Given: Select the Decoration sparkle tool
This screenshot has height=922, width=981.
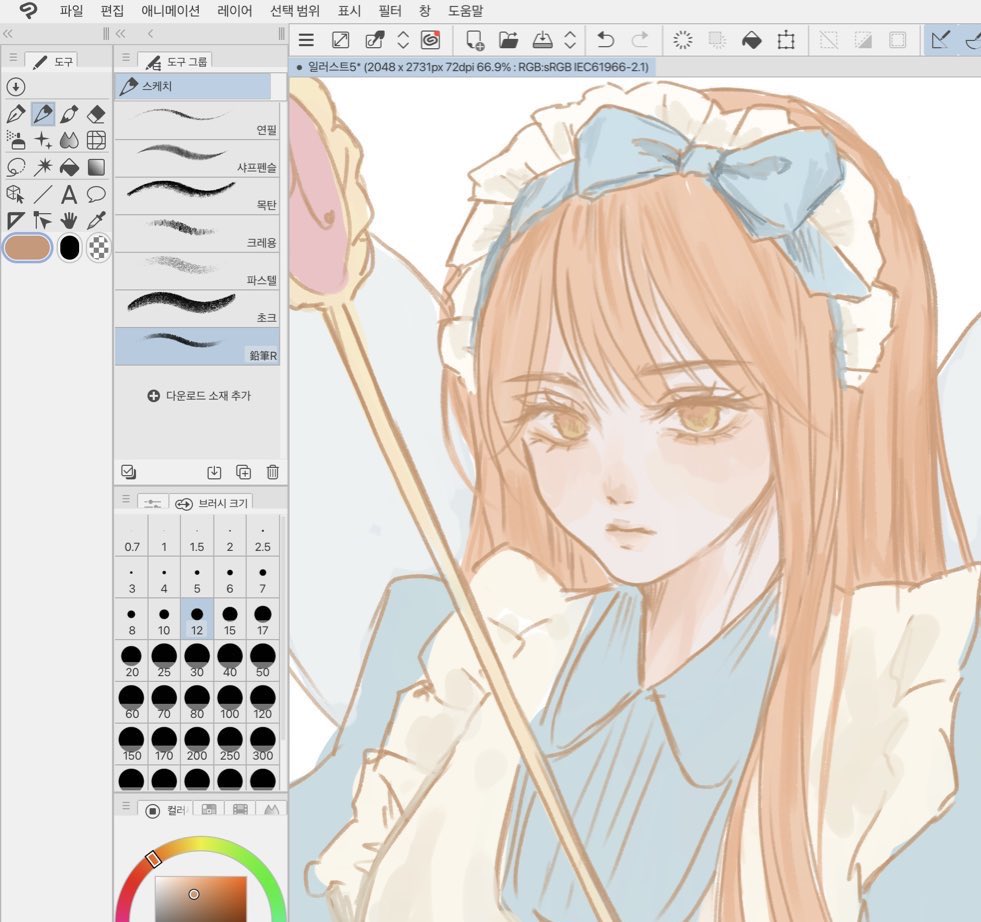Looking at the screenshot, I should tap(43, 140).
